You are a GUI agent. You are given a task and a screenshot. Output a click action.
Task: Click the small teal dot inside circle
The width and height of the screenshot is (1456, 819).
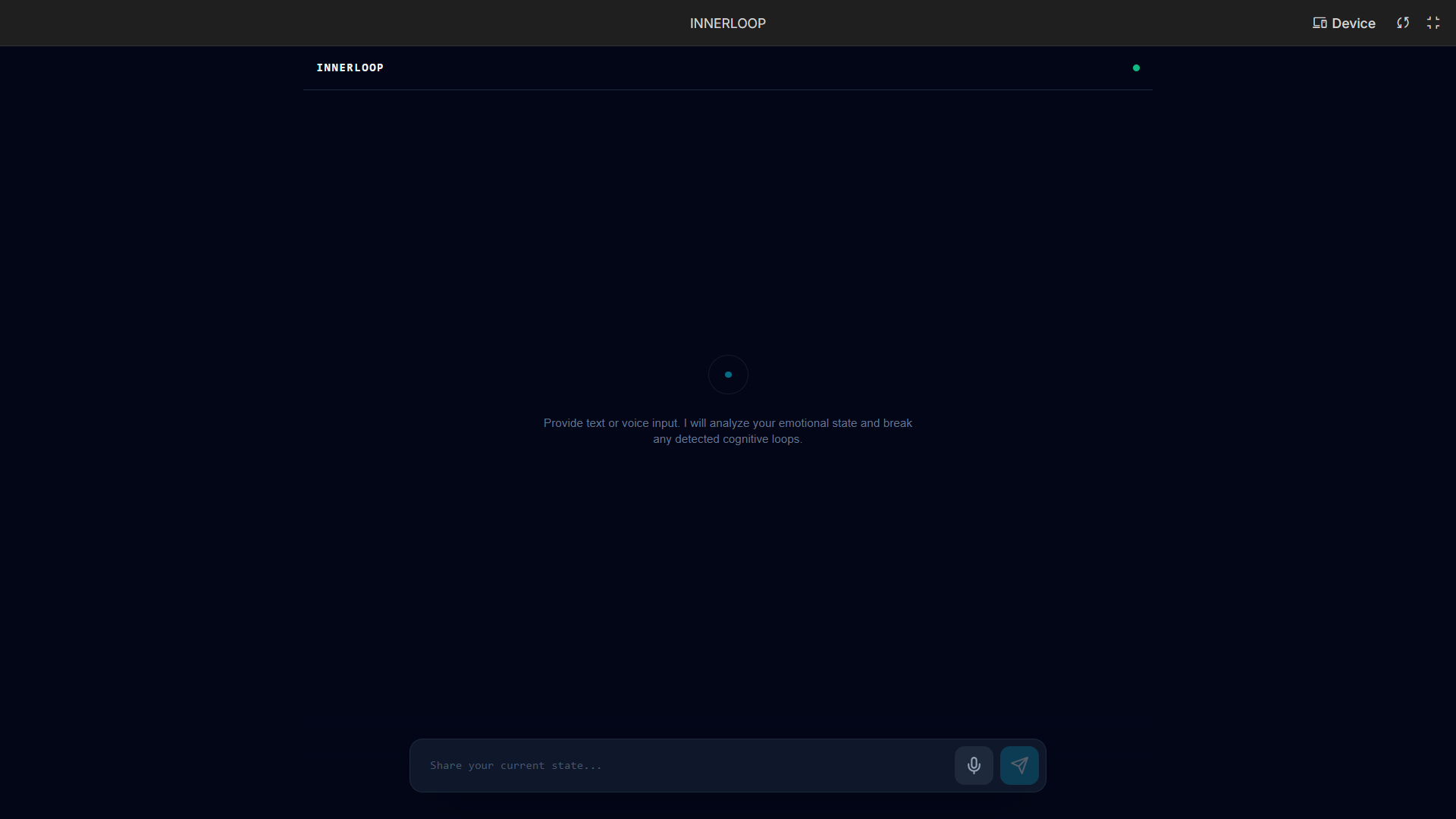tap(728, 375)
